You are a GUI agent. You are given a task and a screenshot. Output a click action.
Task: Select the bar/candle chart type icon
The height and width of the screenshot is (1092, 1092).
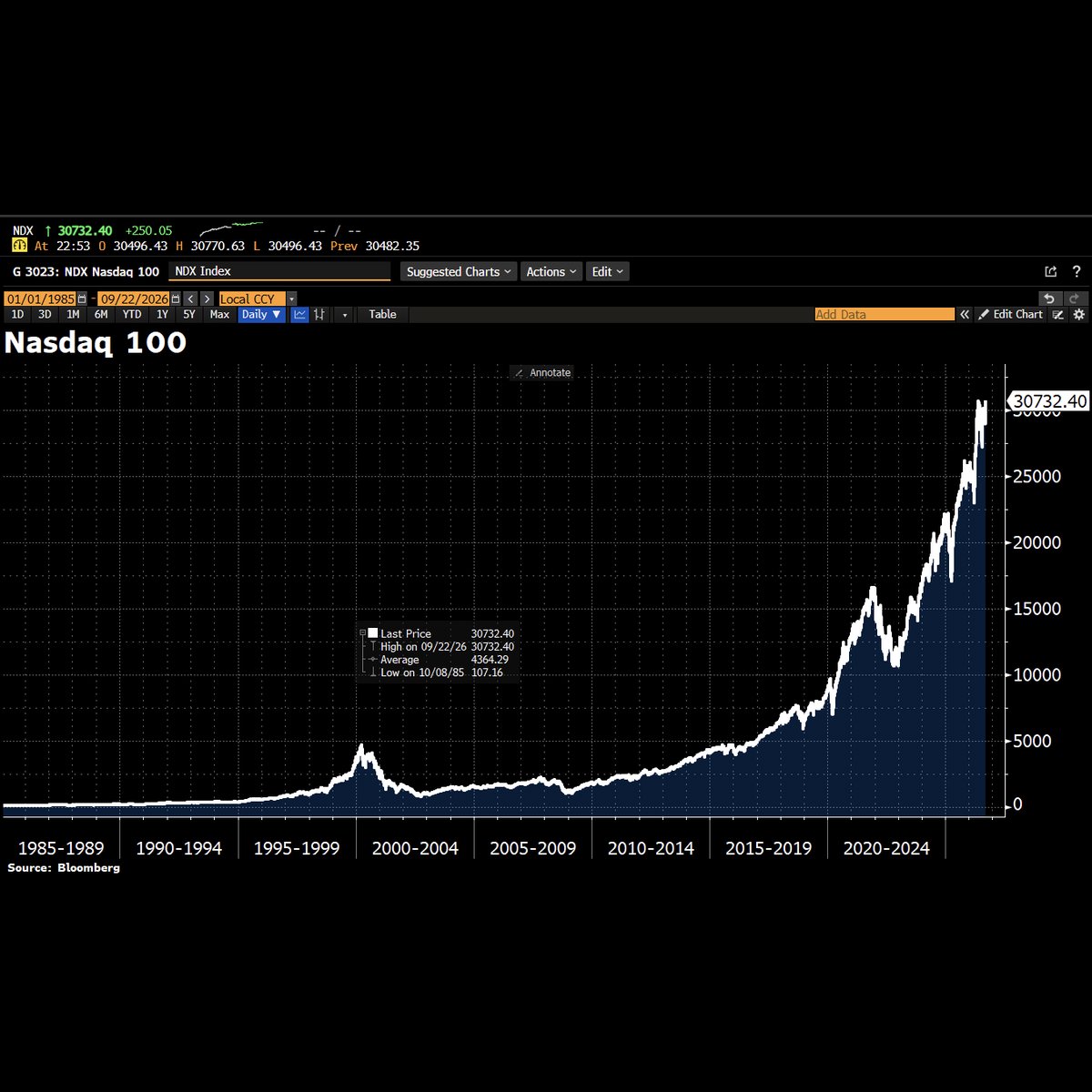click(x=320, y=314)
